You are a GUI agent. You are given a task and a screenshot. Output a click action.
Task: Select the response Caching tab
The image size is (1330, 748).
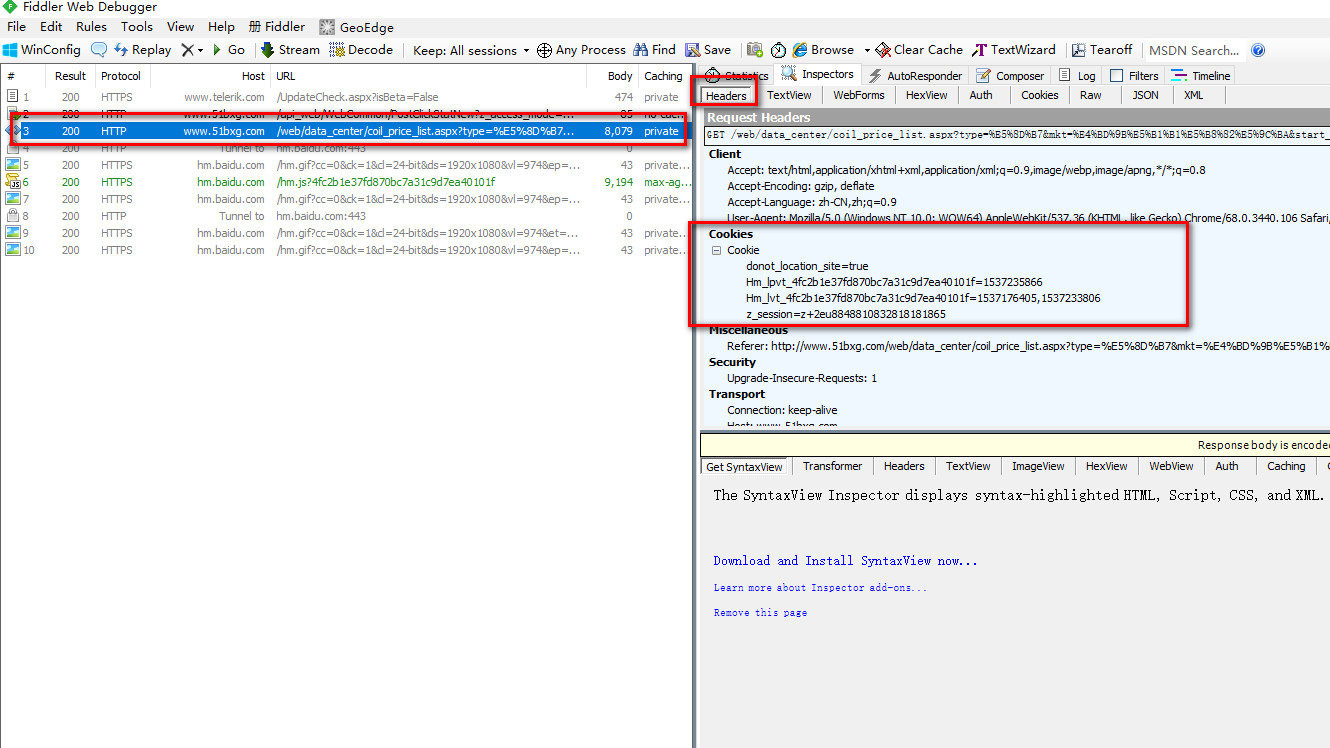(1286, 466)
